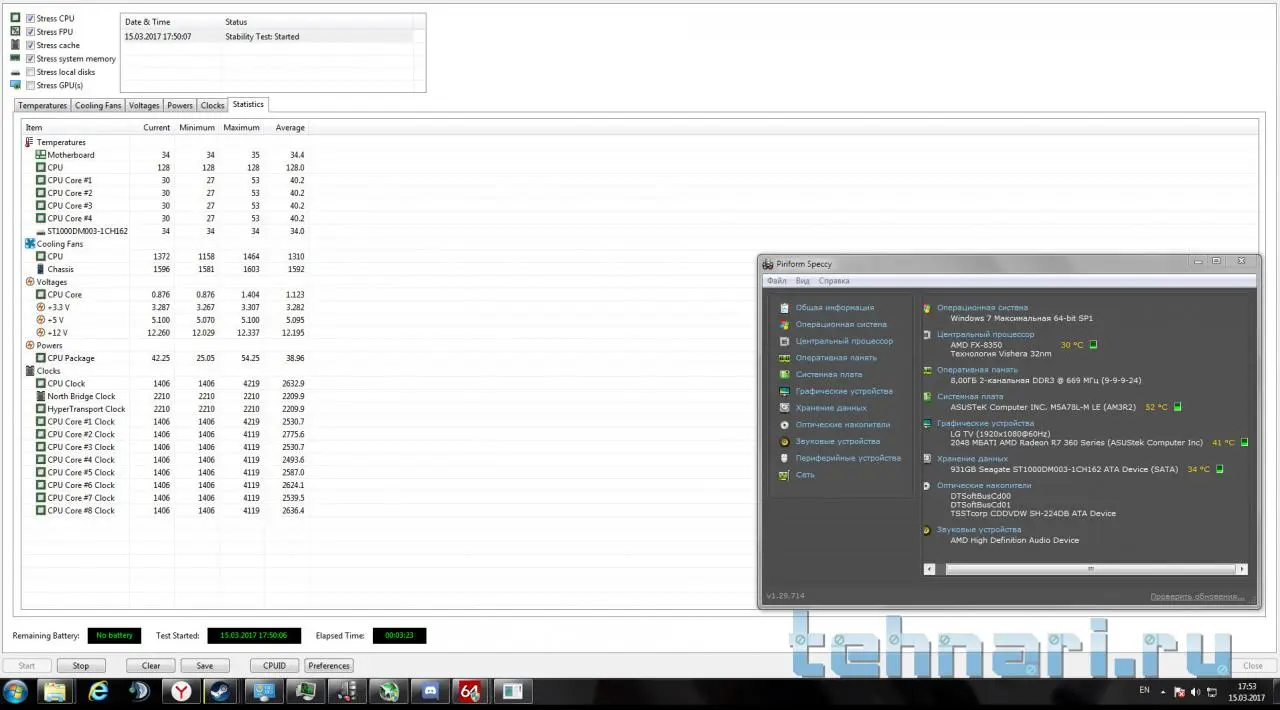Viewport: 1280px width, 710px height.
Task: Open Windows Explorer from taskbar
Action: (x=54, y=691)
